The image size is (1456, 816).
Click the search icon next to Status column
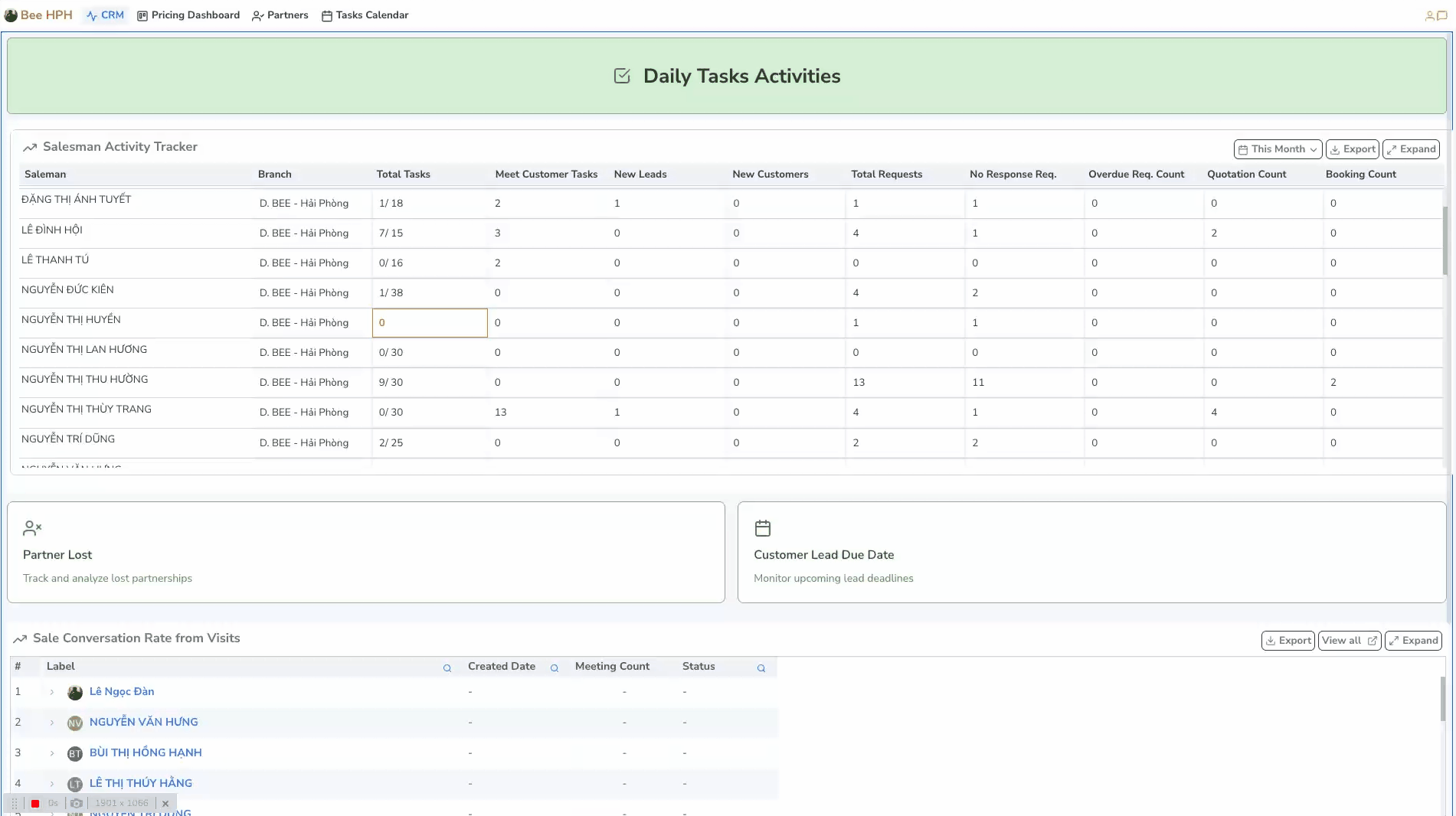[761, 667]
